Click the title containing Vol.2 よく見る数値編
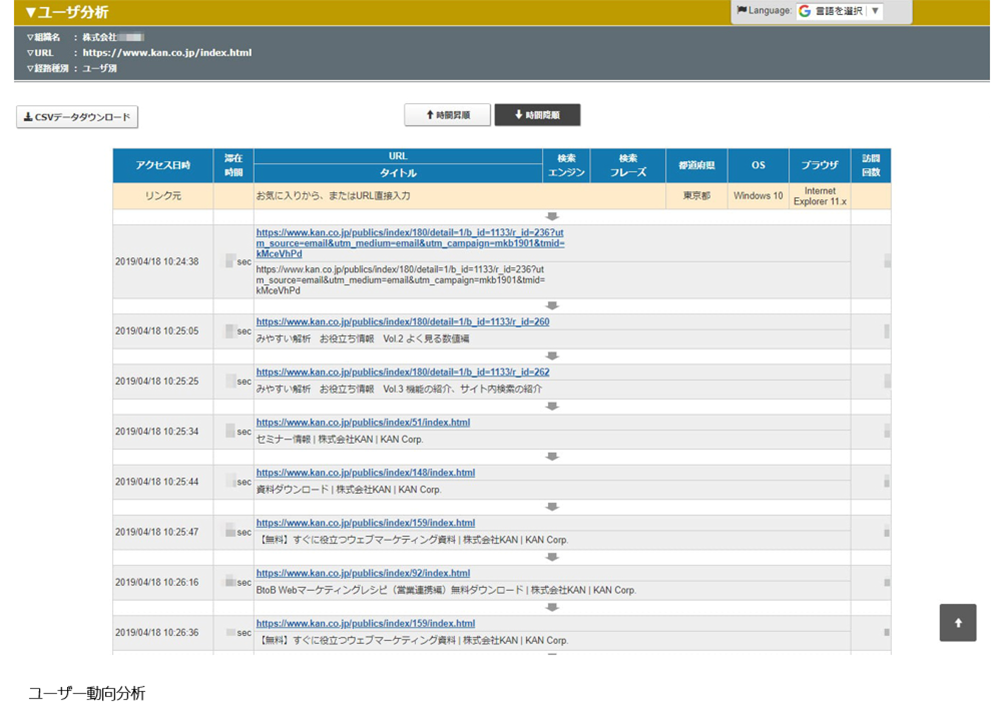 (362, 339)
